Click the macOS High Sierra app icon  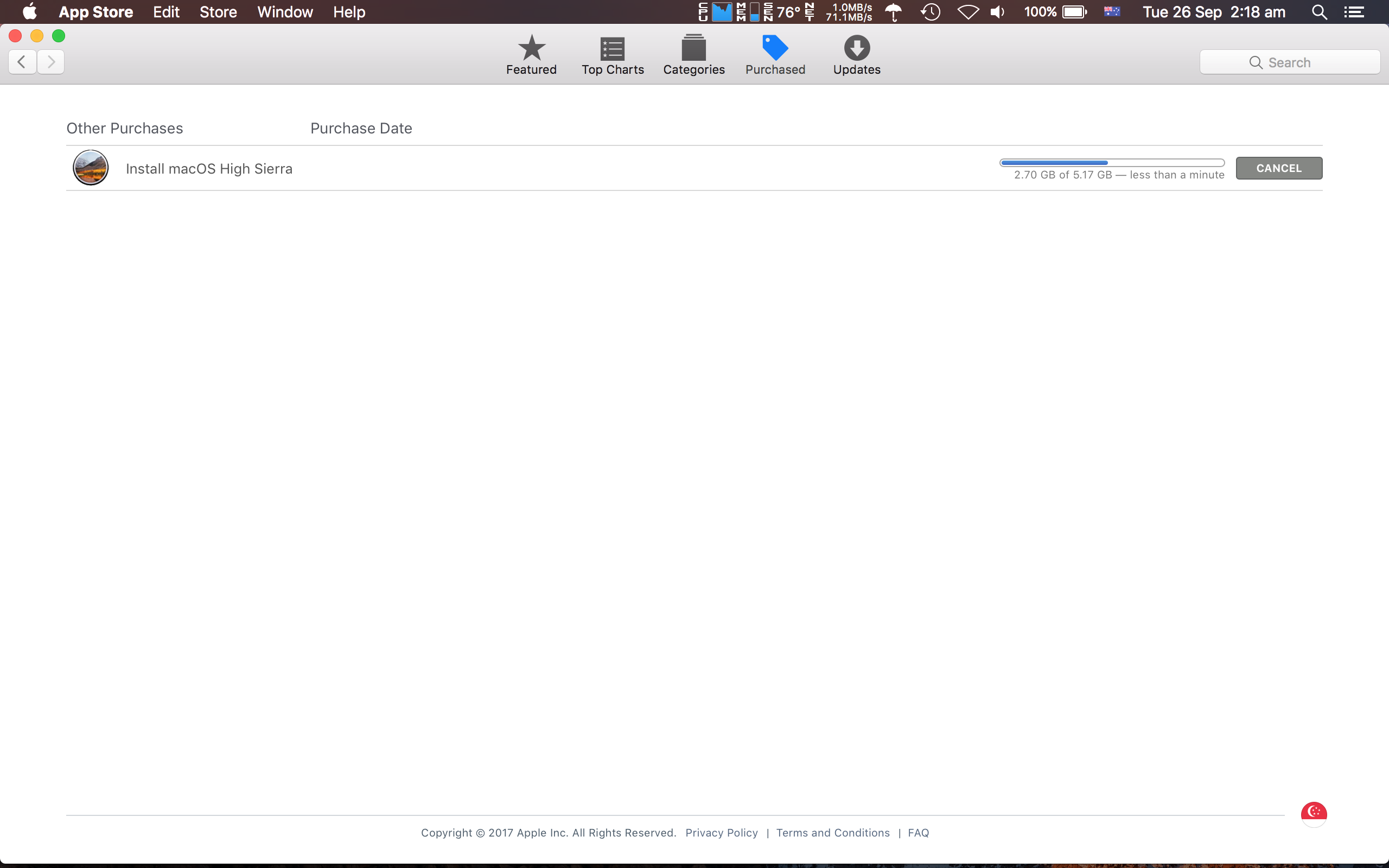click(x=91, y=168)
